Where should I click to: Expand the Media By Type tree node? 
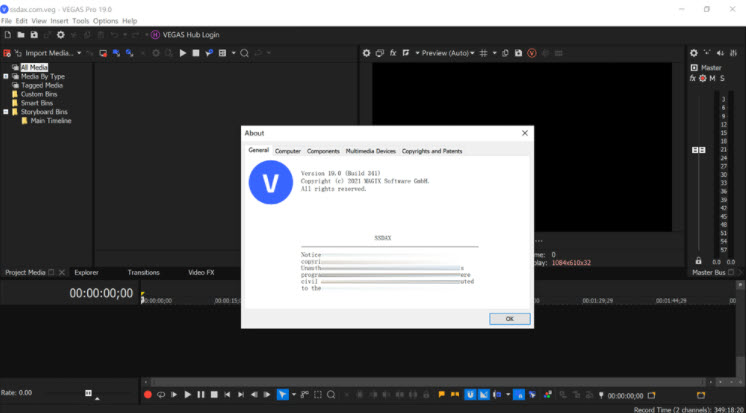[6, 76]
